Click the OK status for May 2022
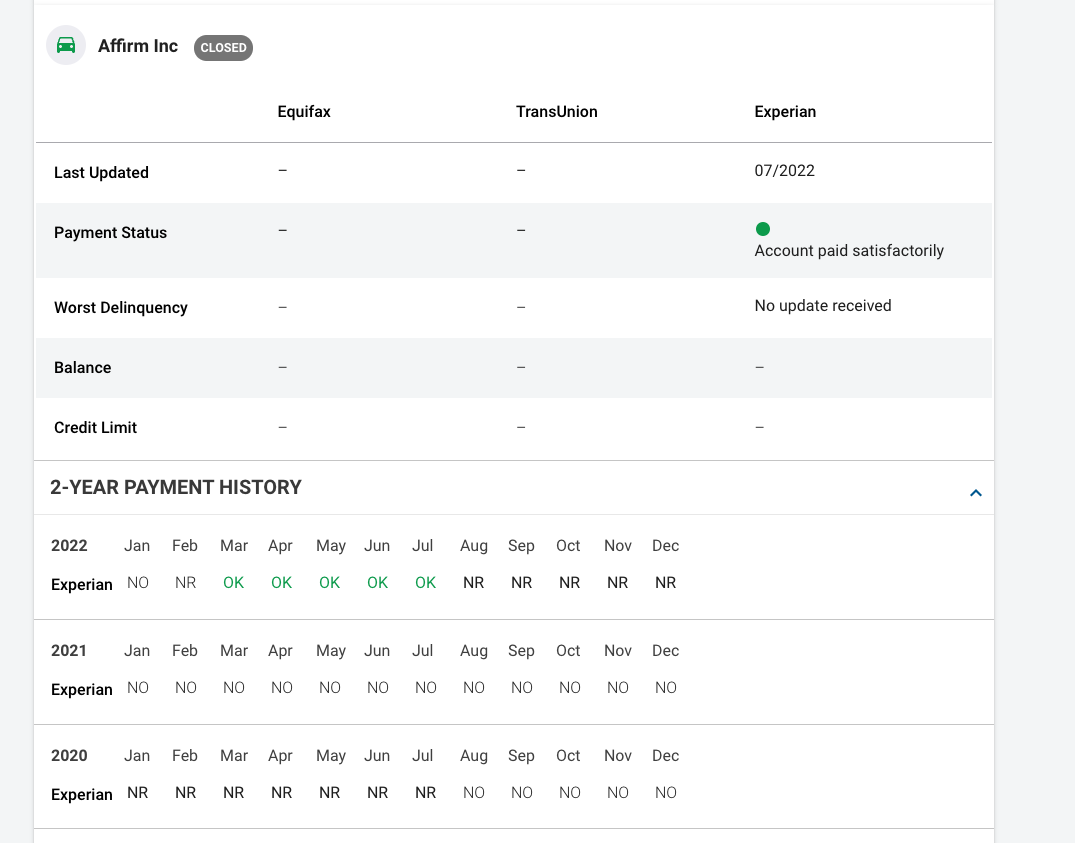The width and height of the screenshot is (1075, 843). [x=329, y=583]
